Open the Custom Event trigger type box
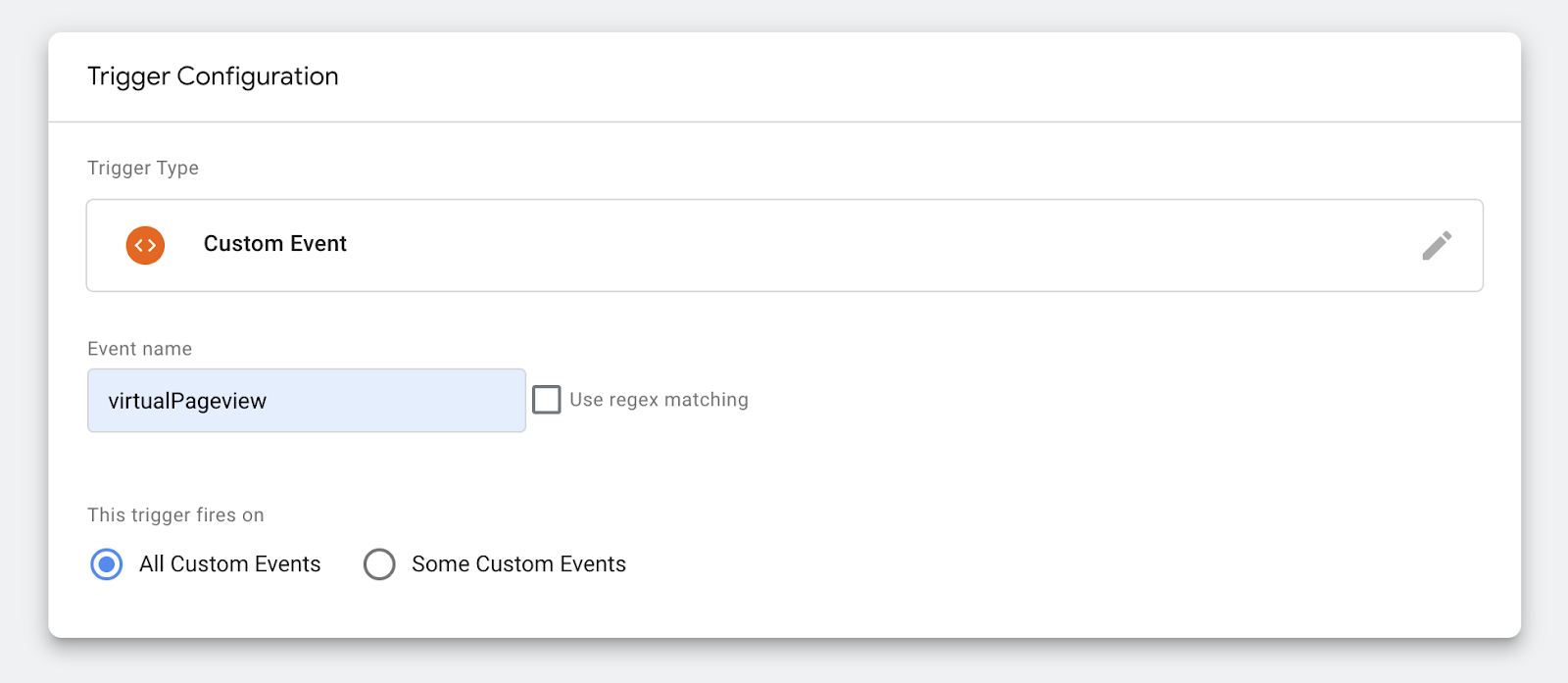1568x683 pixels. [x=785, y=245]
